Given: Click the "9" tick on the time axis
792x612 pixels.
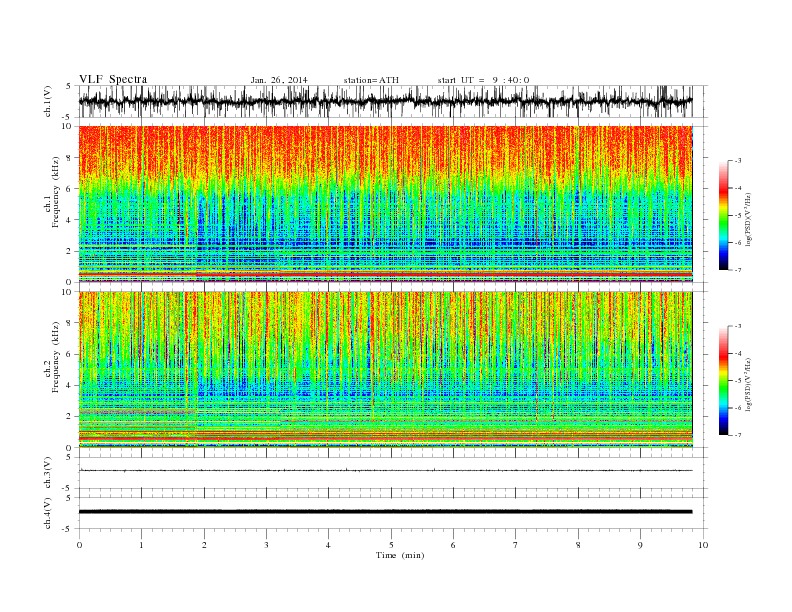Looking at the screenshot, I should tap(640, 545).
